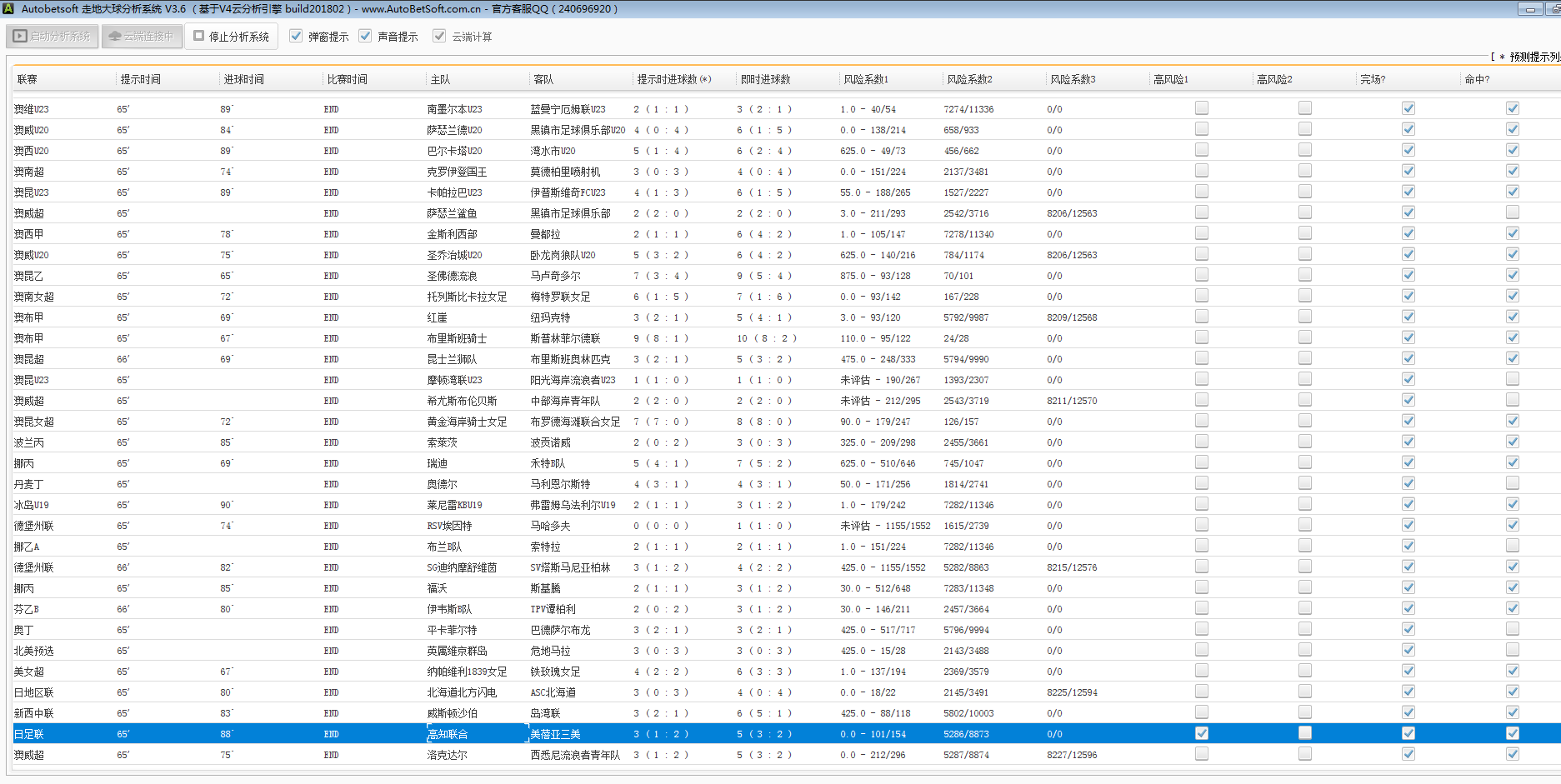1561x784 pixels.
Task: Click the 命中? column header
Action: (x=1477, y=79)
